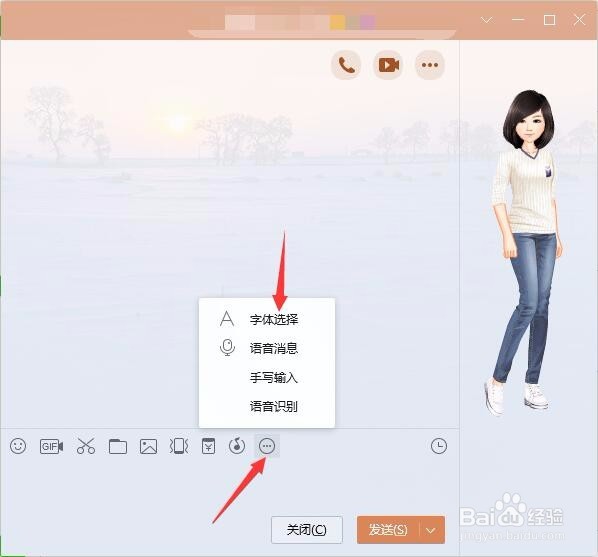Image resolution: width=598 pixels, height=557 pixels.
Task: Send a picture with the image icon
Action: pyautogui.click(x=148, y=446)
